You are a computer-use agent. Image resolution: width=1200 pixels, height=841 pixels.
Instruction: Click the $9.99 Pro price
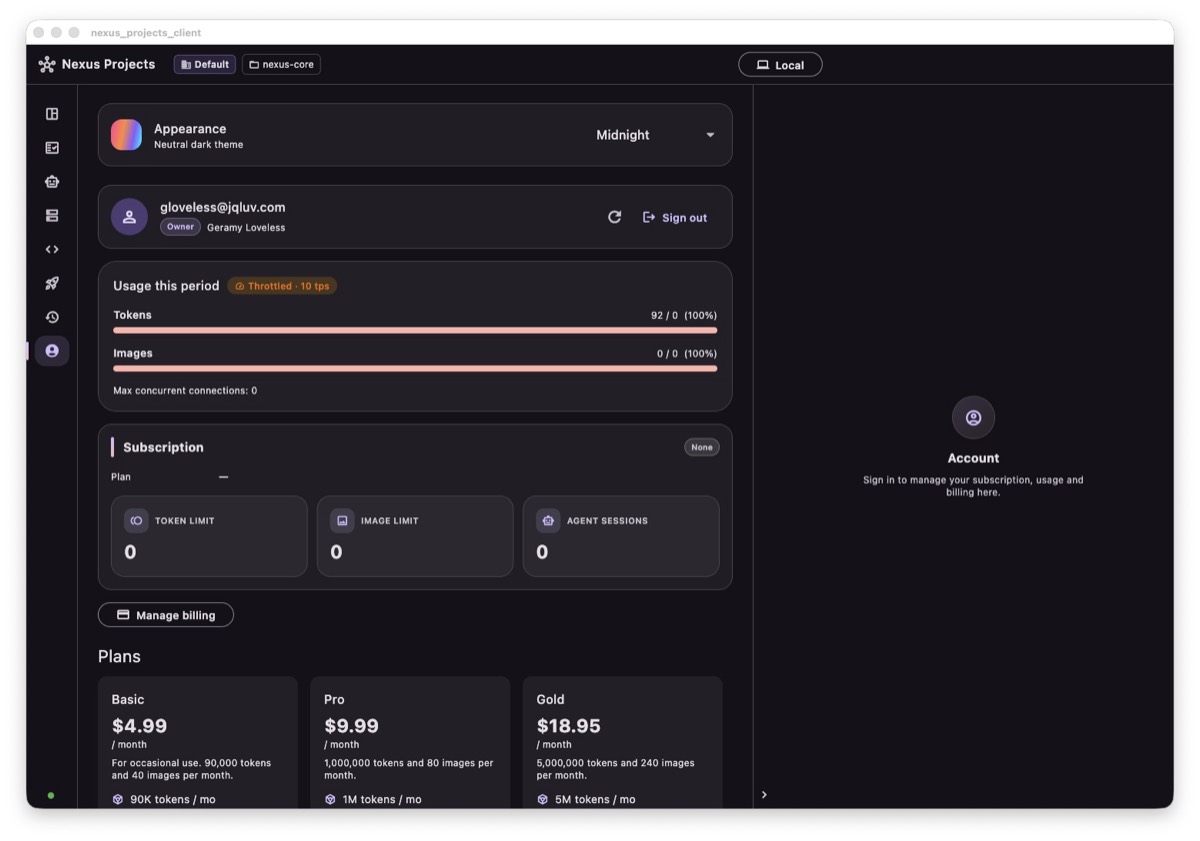click(x=352, y=726)
